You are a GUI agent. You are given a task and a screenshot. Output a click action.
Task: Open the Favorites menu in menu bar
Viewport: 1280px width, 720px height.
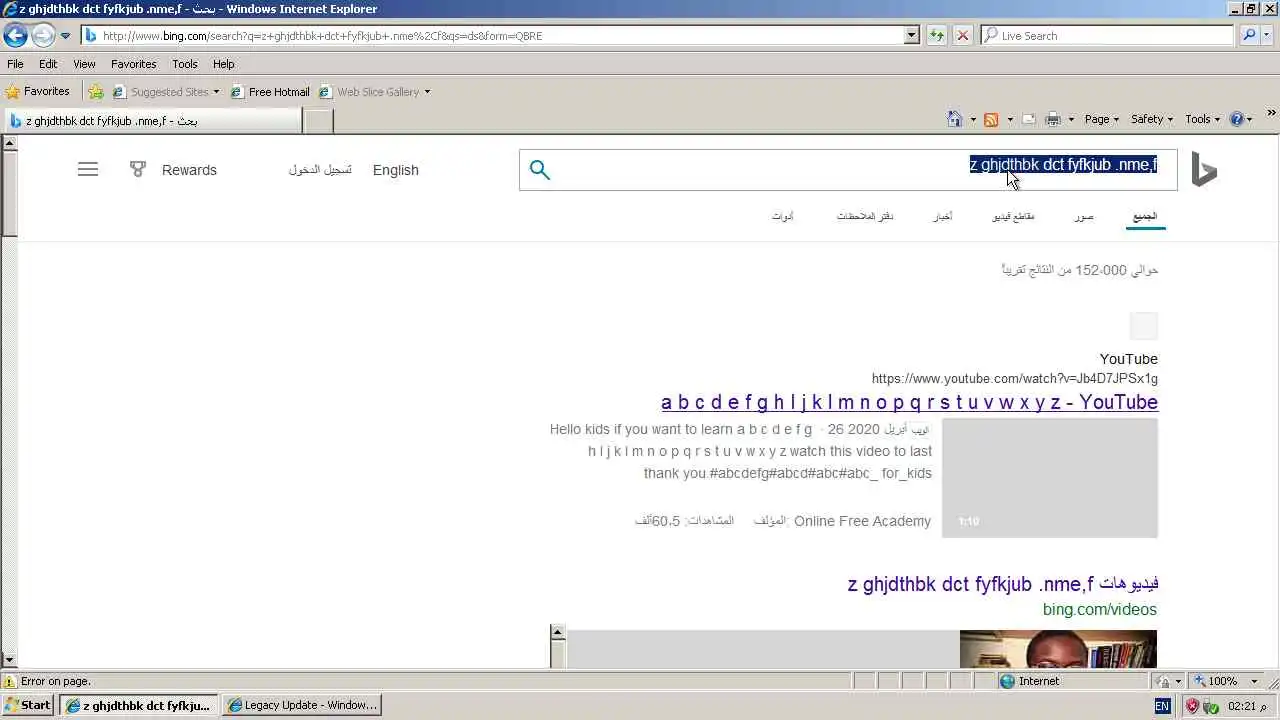(x=133, y=64)
